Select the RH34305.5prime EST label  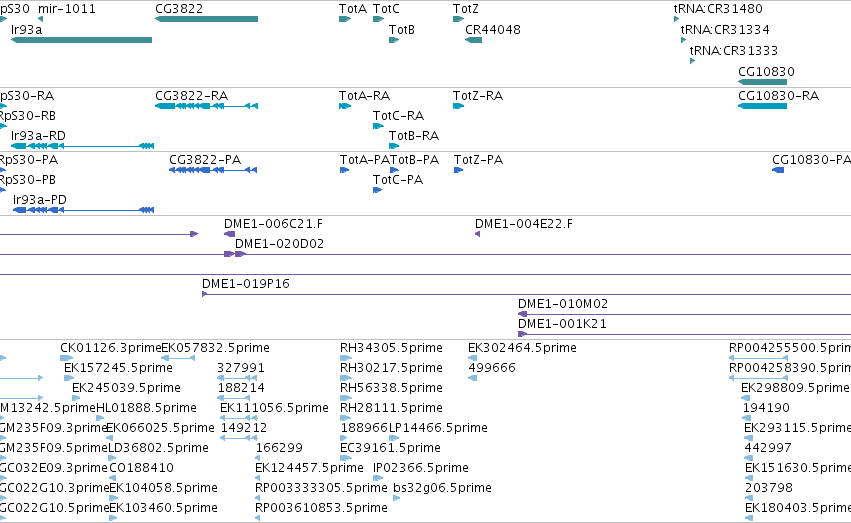[x=391, y=347]
